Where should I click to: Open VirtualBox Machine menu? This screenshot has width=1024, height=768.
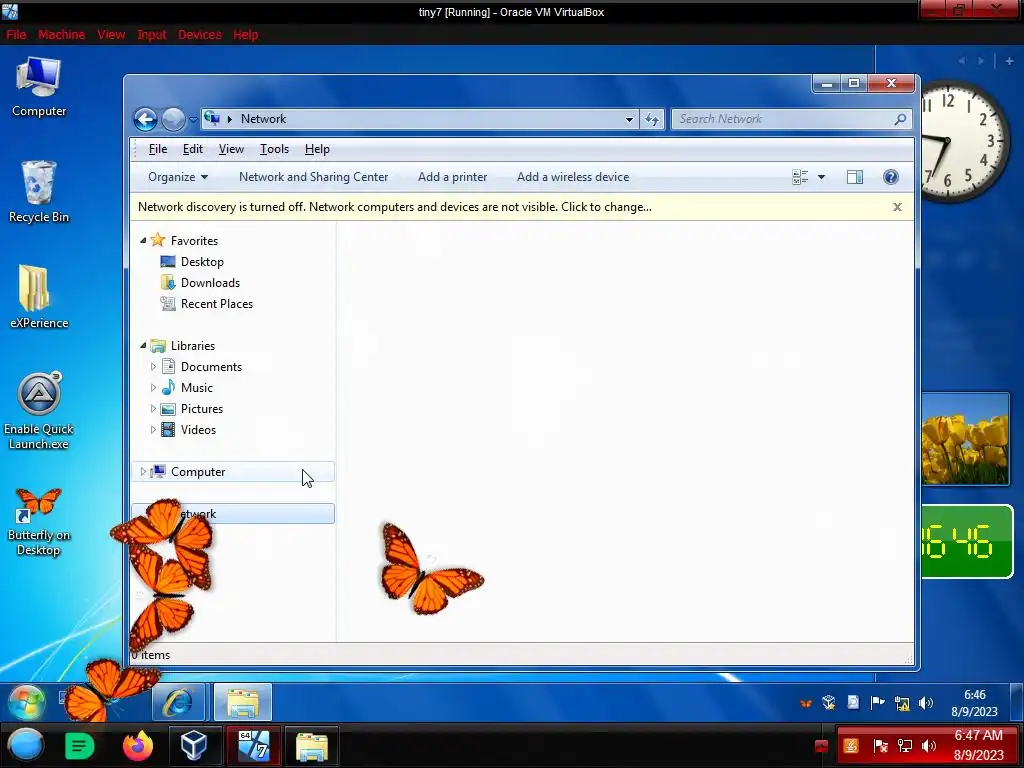pyautogui.click(x=61, y=35)
